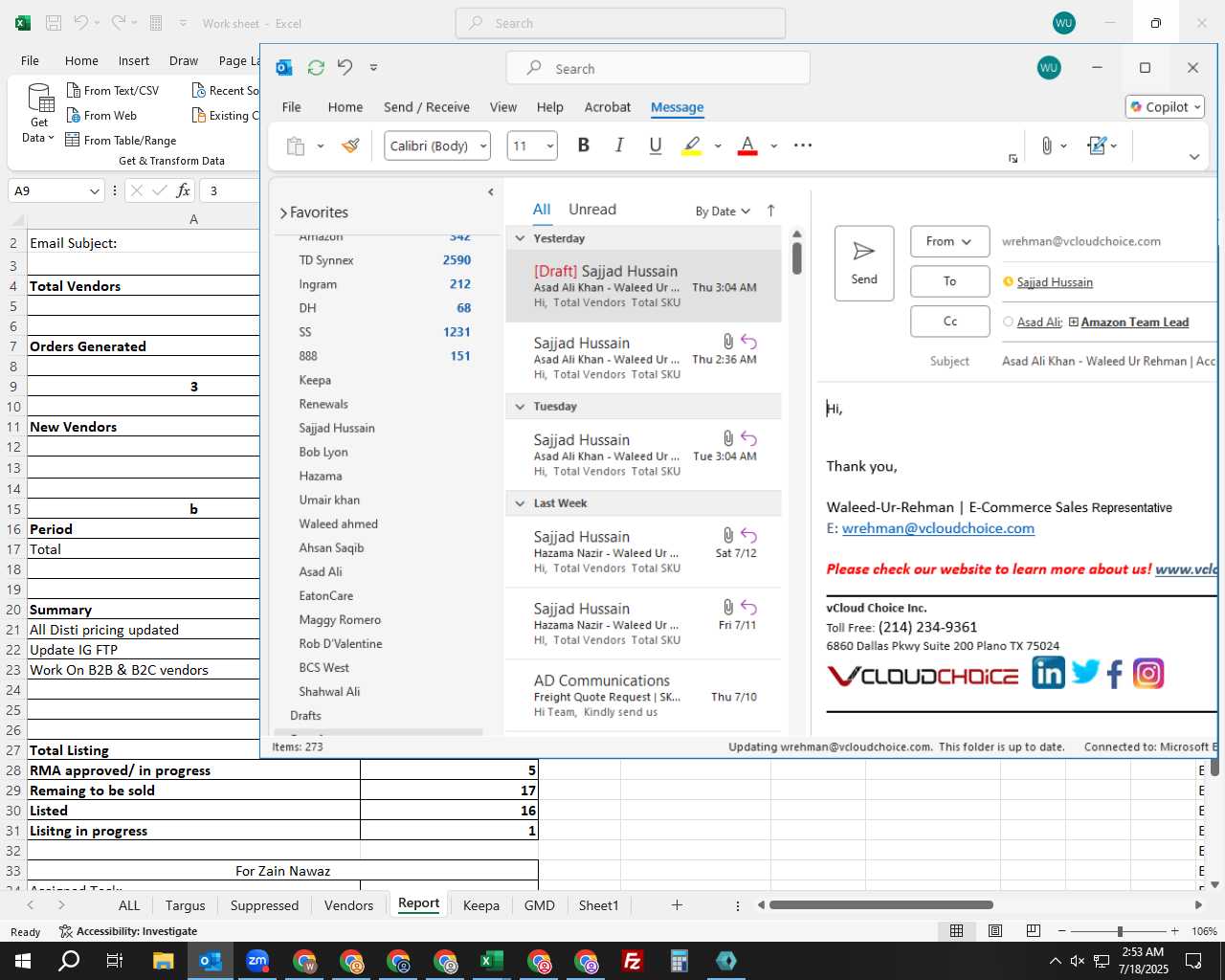Open the font size 11 dropdown
The height and width of the screenshot is (980, 1225).
550,145
